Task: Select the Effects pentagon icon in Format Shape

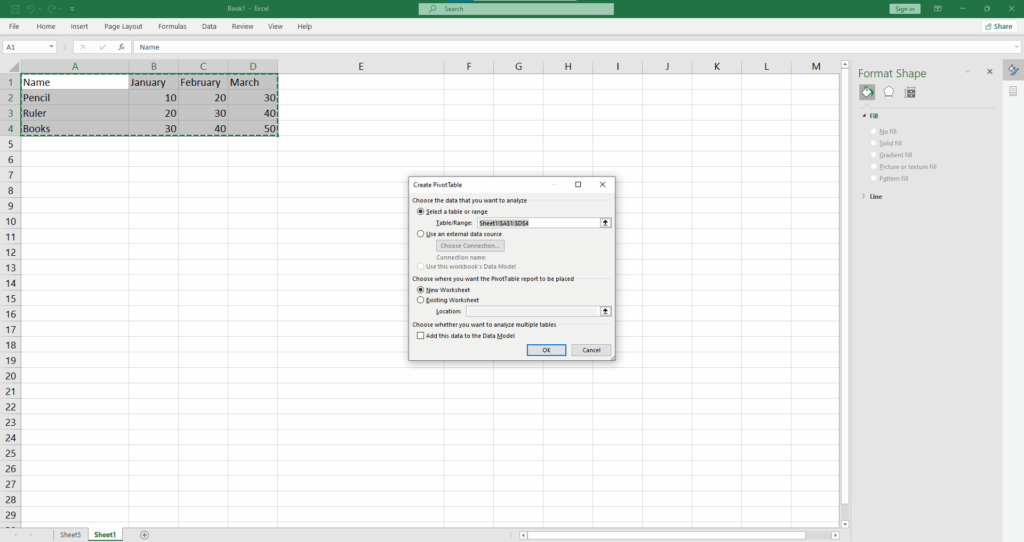Action: tap(889, 92)
